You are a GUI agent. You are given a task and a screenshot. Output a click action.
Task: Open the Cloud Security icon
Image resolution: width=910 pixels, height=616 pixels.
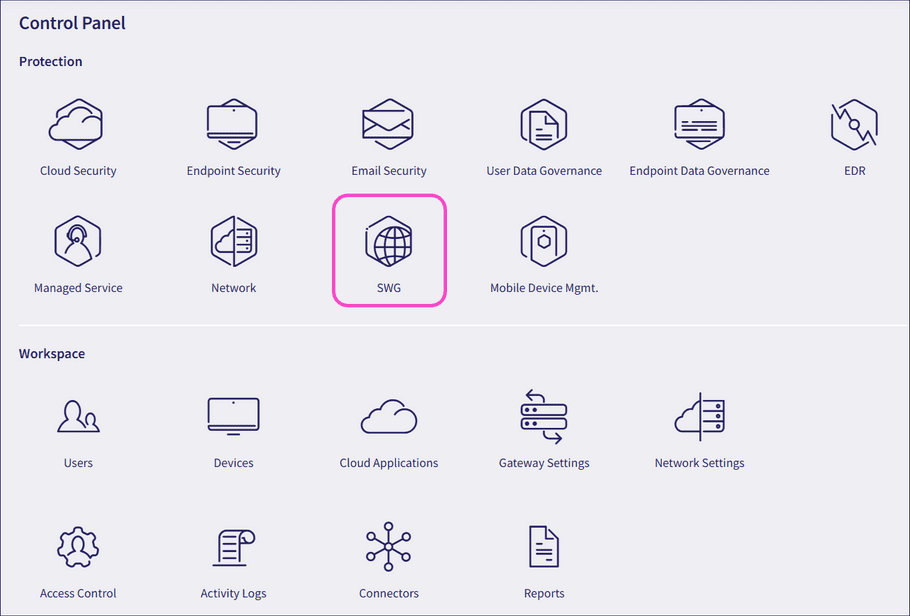(x=78, y=124)
